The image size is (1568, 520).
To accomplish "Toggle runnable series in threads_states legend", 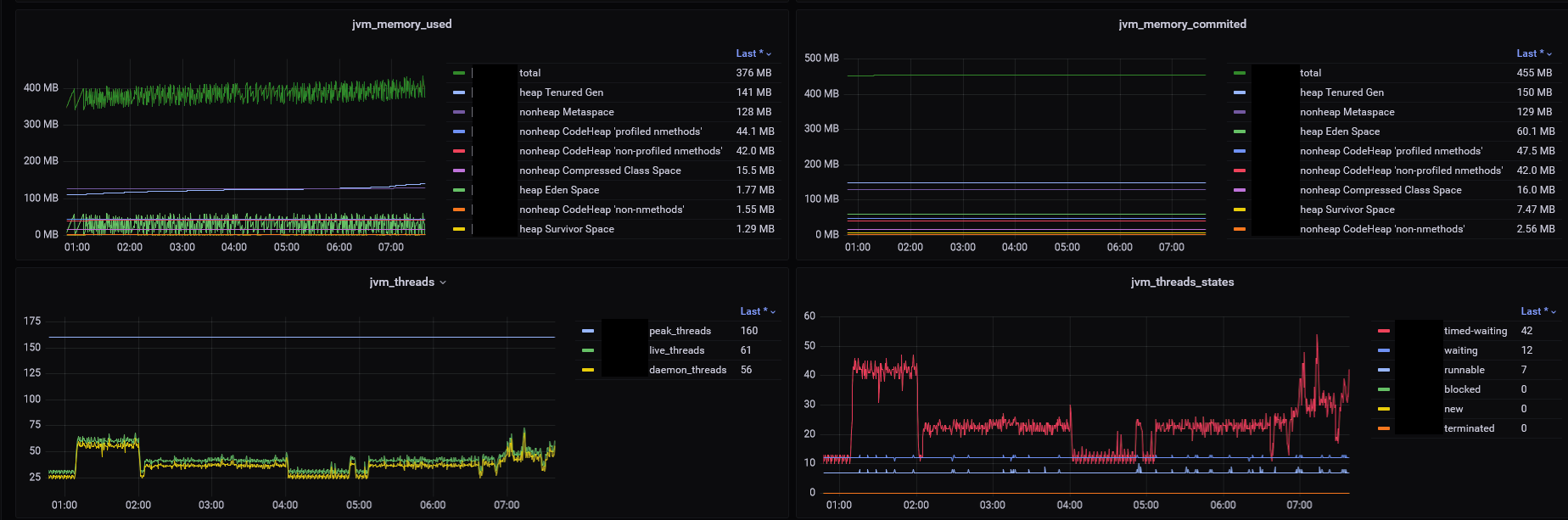I will click(x=1464, y=370).
